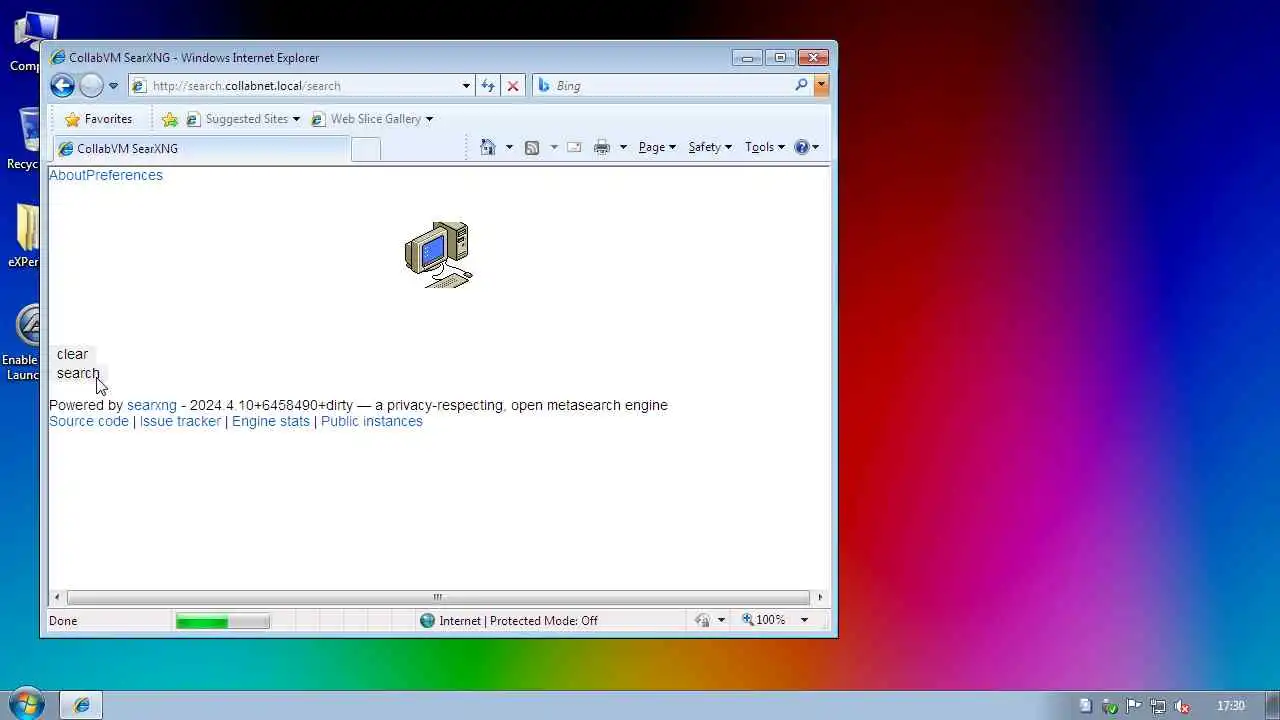Viewport: 1280px width, 720px height.
Task: Click inside the Bing search box
Action: click(x=673, y=86)
